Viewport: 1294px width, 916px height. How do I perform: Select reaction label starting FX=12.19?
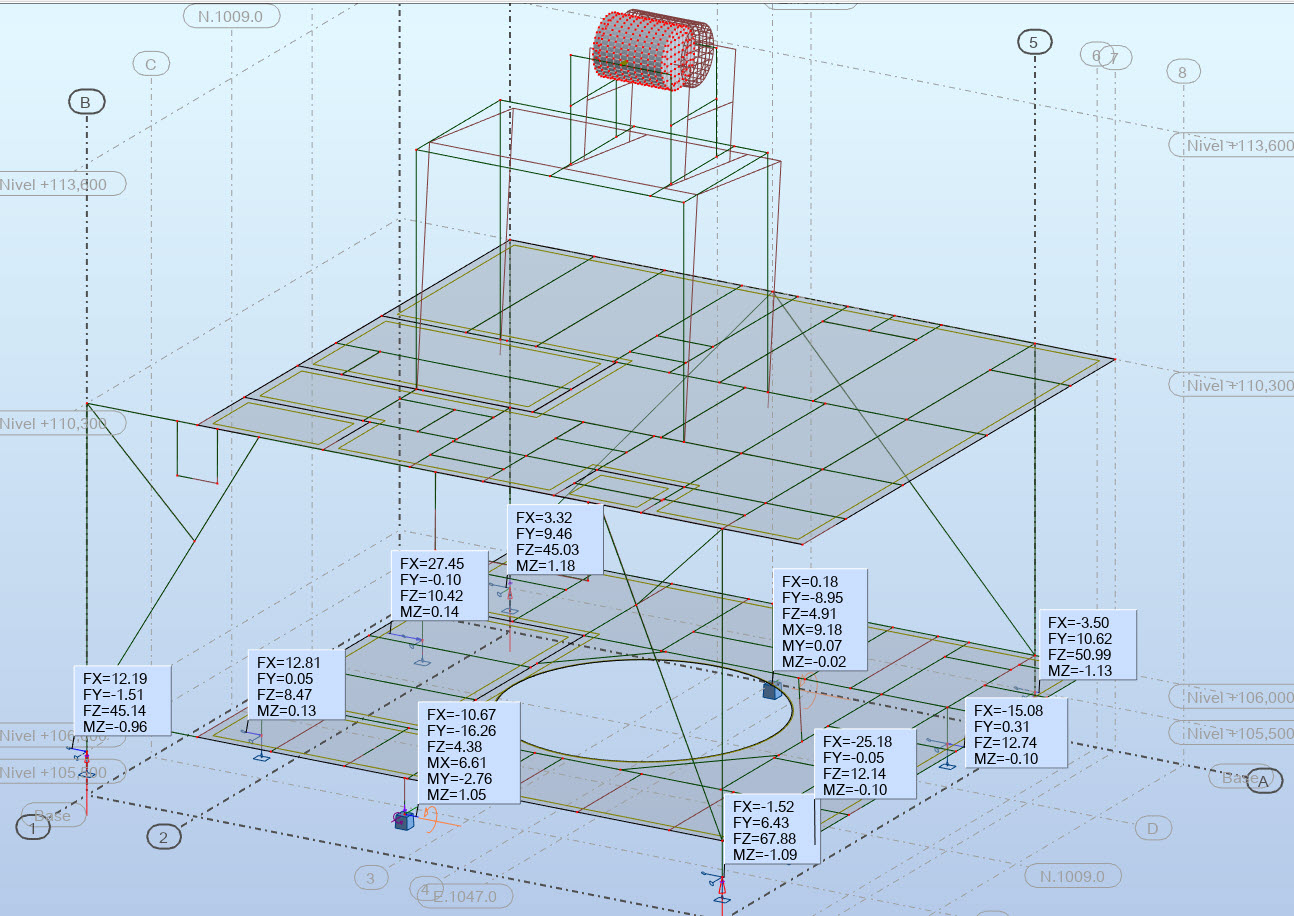click(x=123, y=701)
